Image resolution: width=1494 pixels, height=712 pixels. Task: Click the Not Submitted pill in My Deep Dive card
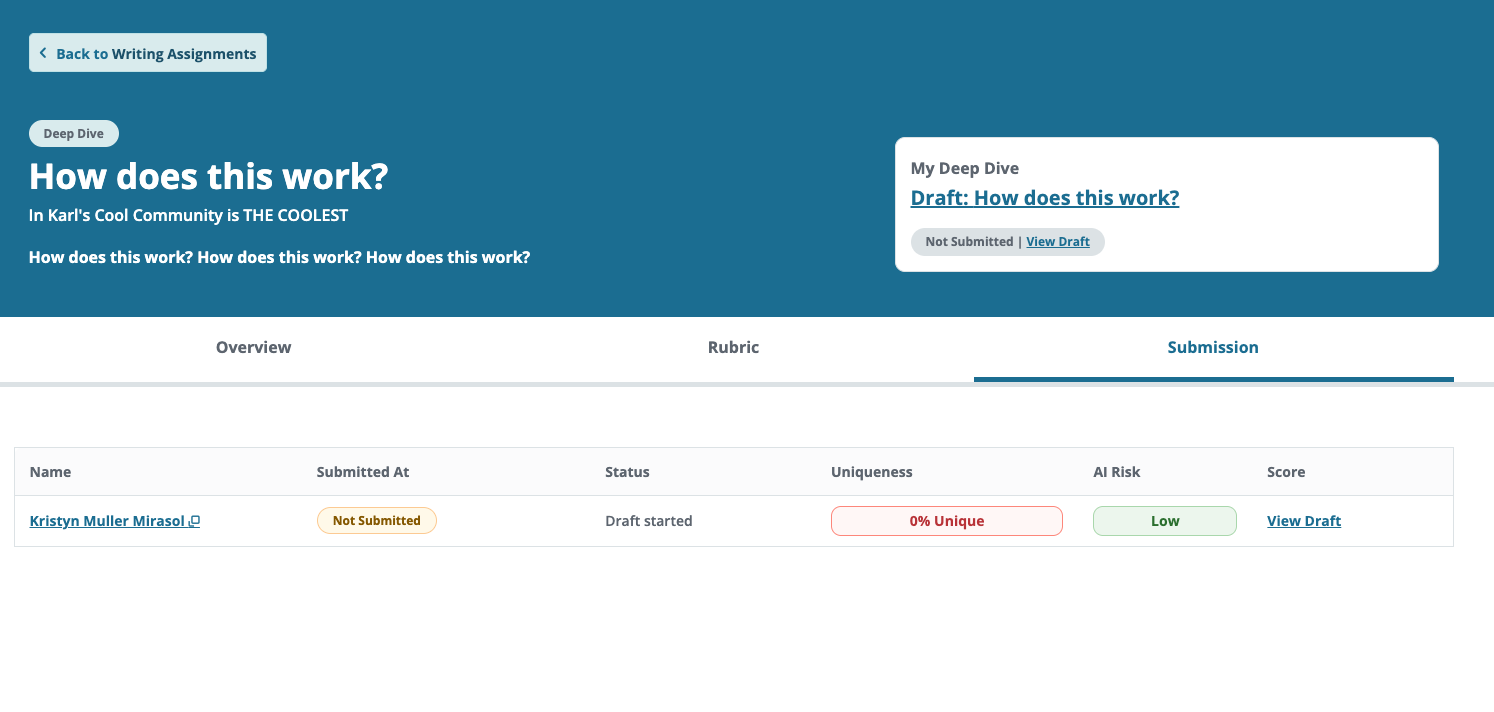click(1008, 242)
